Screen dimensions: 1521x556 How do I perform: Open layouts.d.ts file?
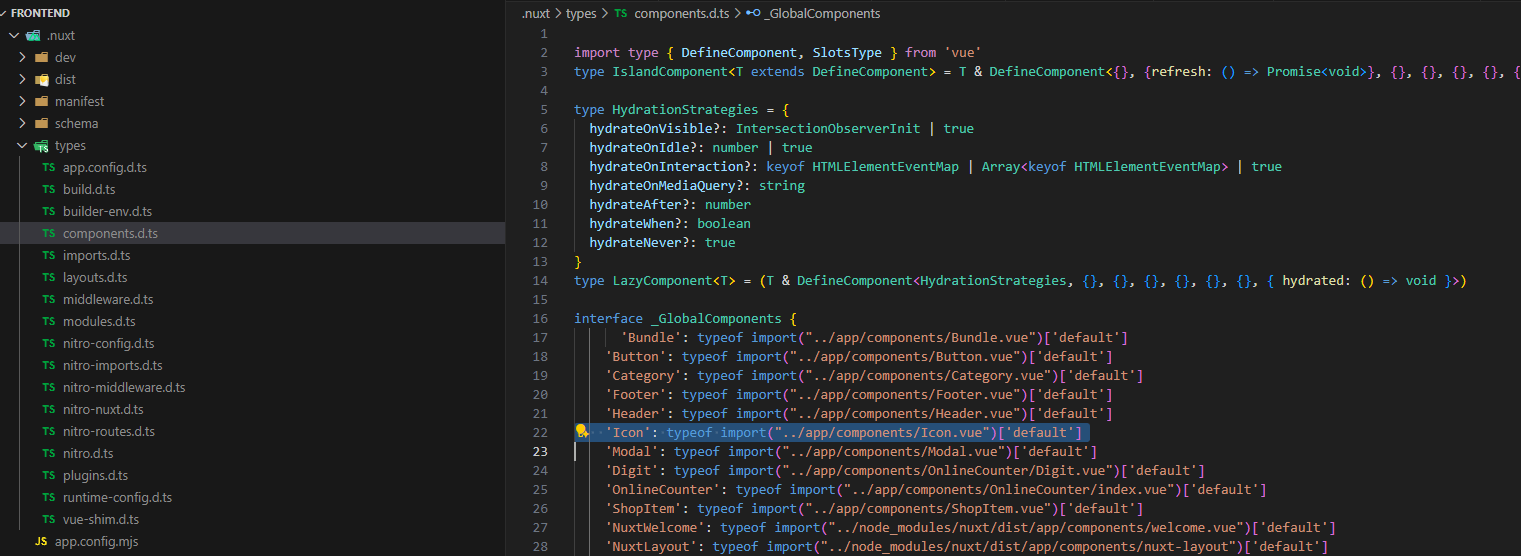[96, 277]
